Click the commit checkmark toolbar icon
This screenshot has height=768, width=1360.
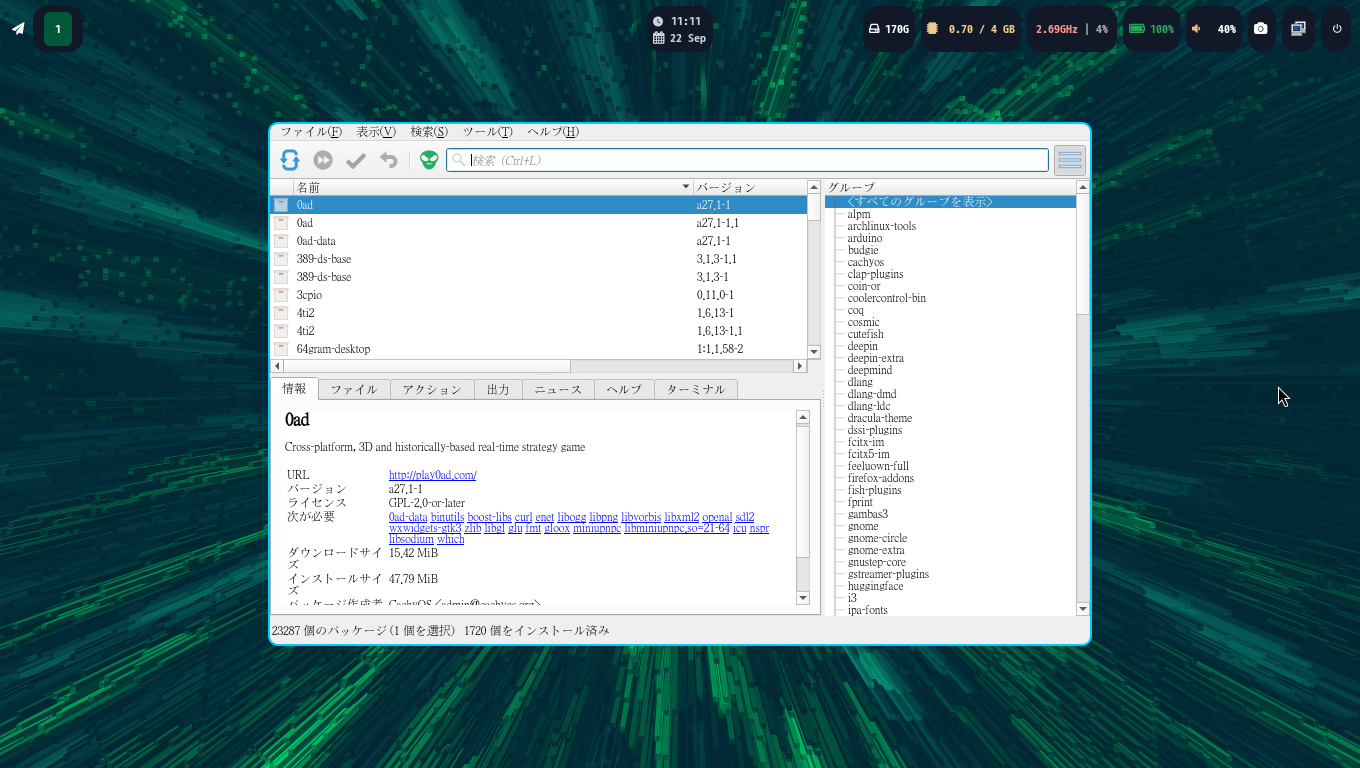coord(356,160)
